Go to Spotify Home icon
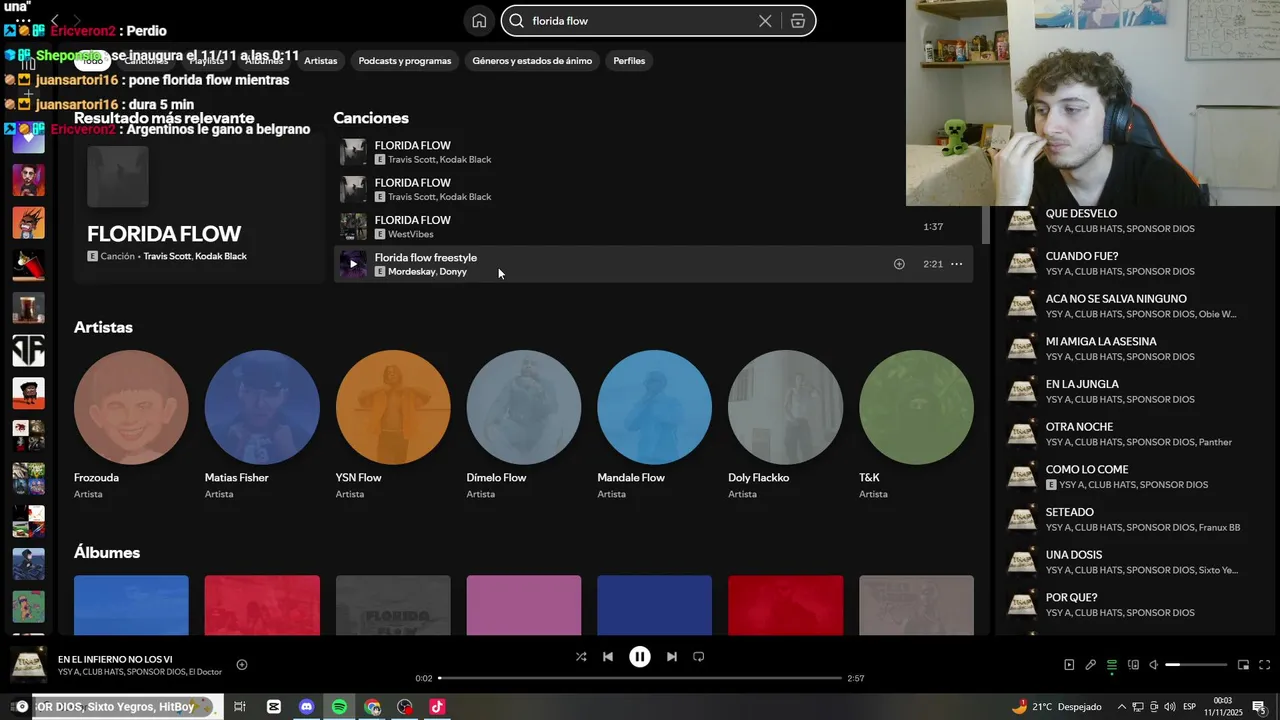This screenshot has width=1280, height=720. click(479, 21)
